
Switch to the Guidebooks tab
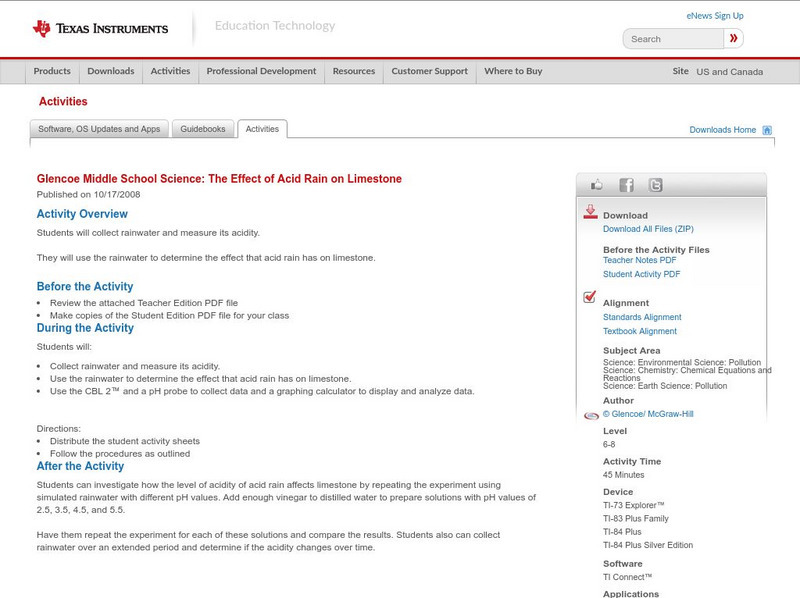[203, 129]
